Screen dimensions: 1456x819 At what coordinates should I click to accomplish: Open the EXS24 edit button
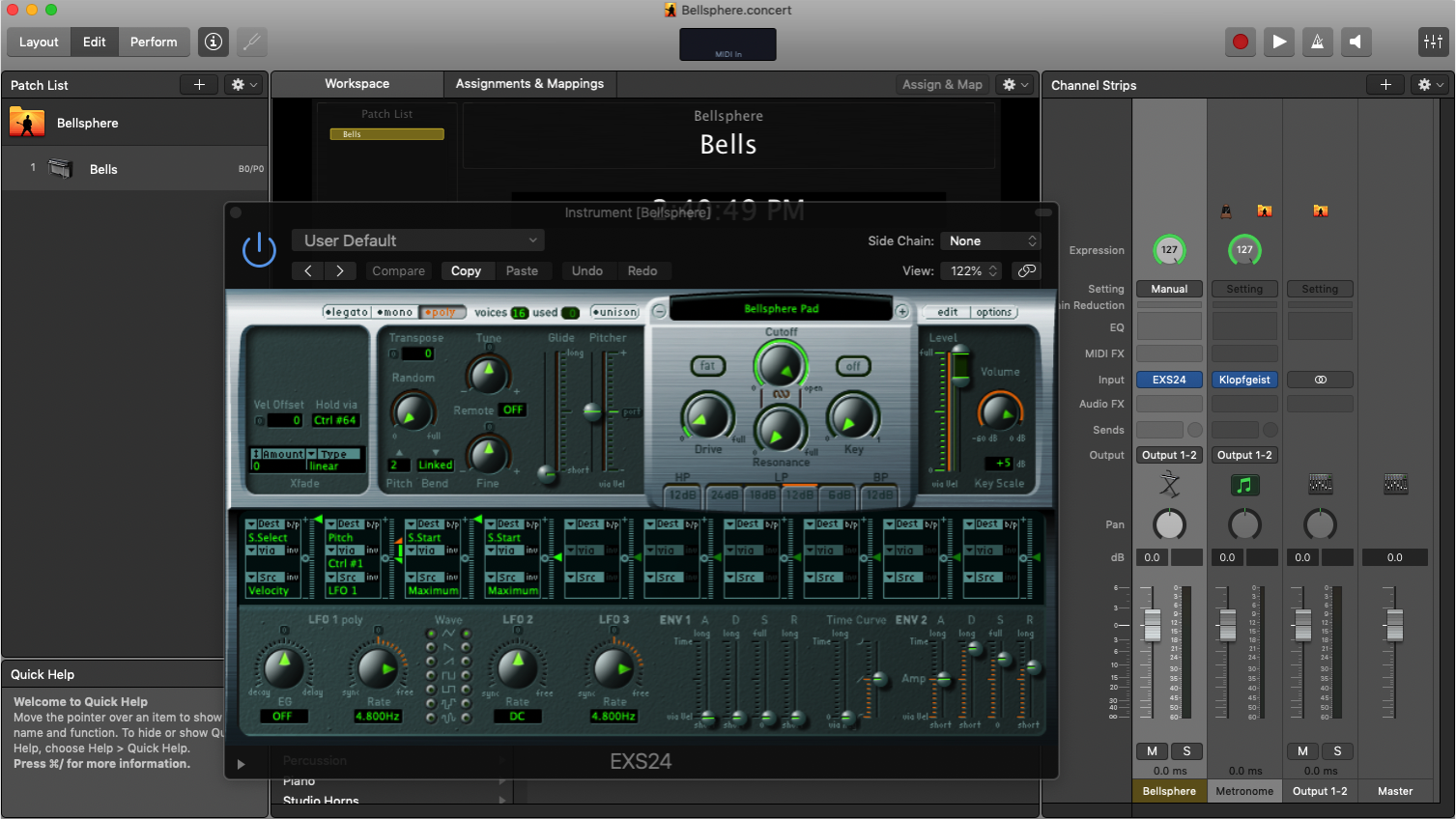click(x=947, y=312)
